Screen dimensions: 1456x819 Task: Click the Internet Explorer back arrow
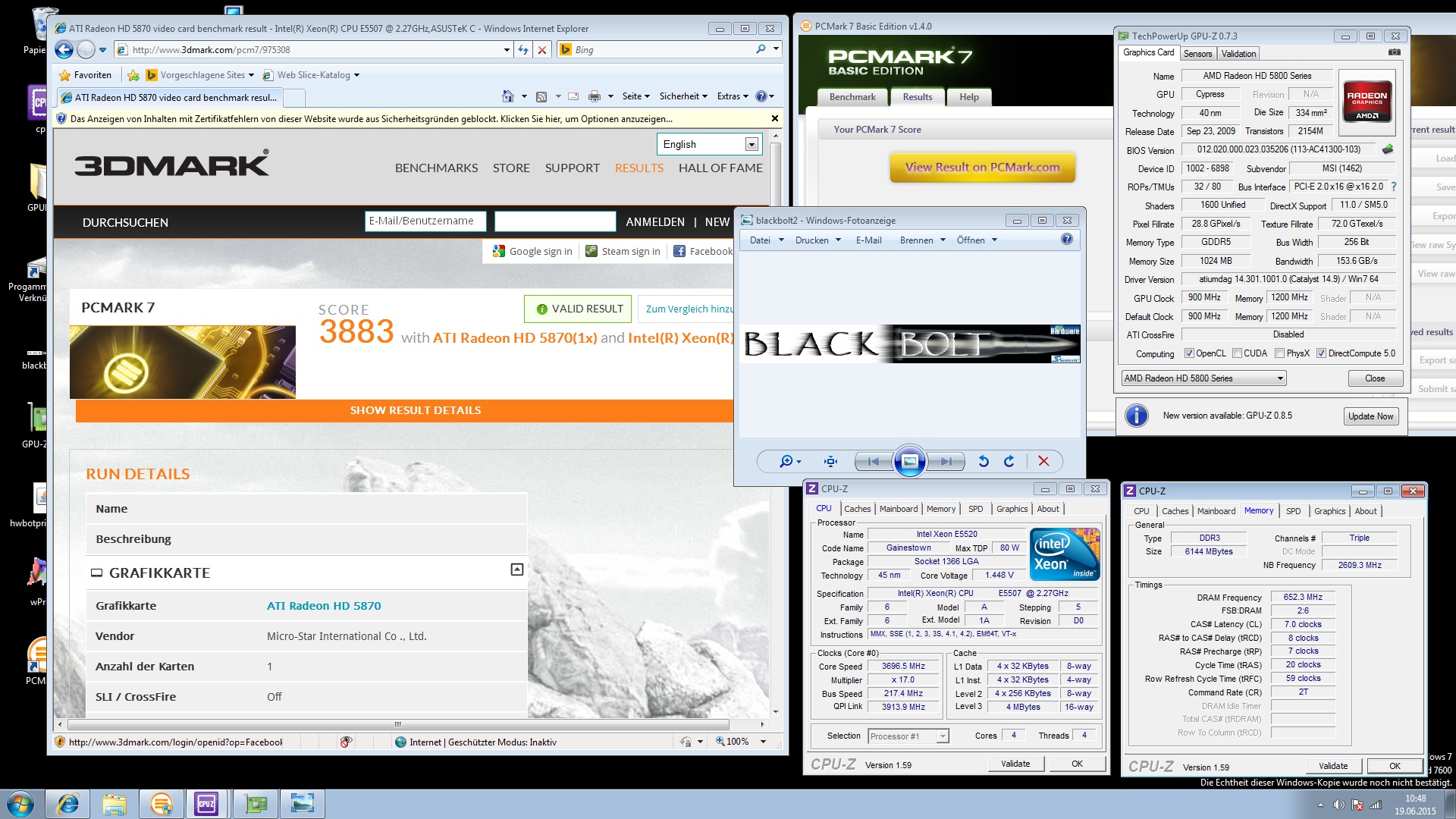64,50
